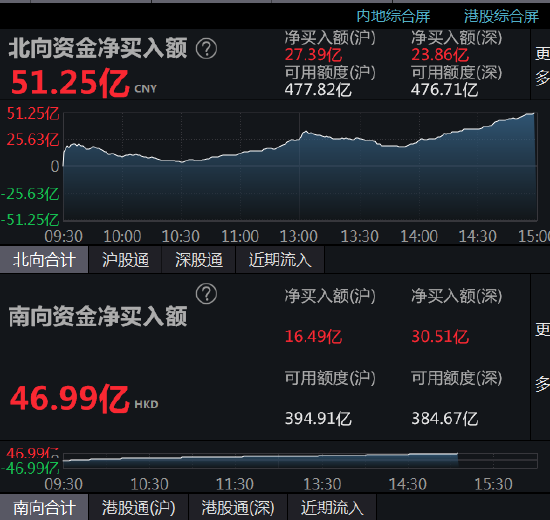Image resolution: width=550 pixels, height=520 pixels.
Task: Select 南向合计 tab
Action: (x=44, y=507)
